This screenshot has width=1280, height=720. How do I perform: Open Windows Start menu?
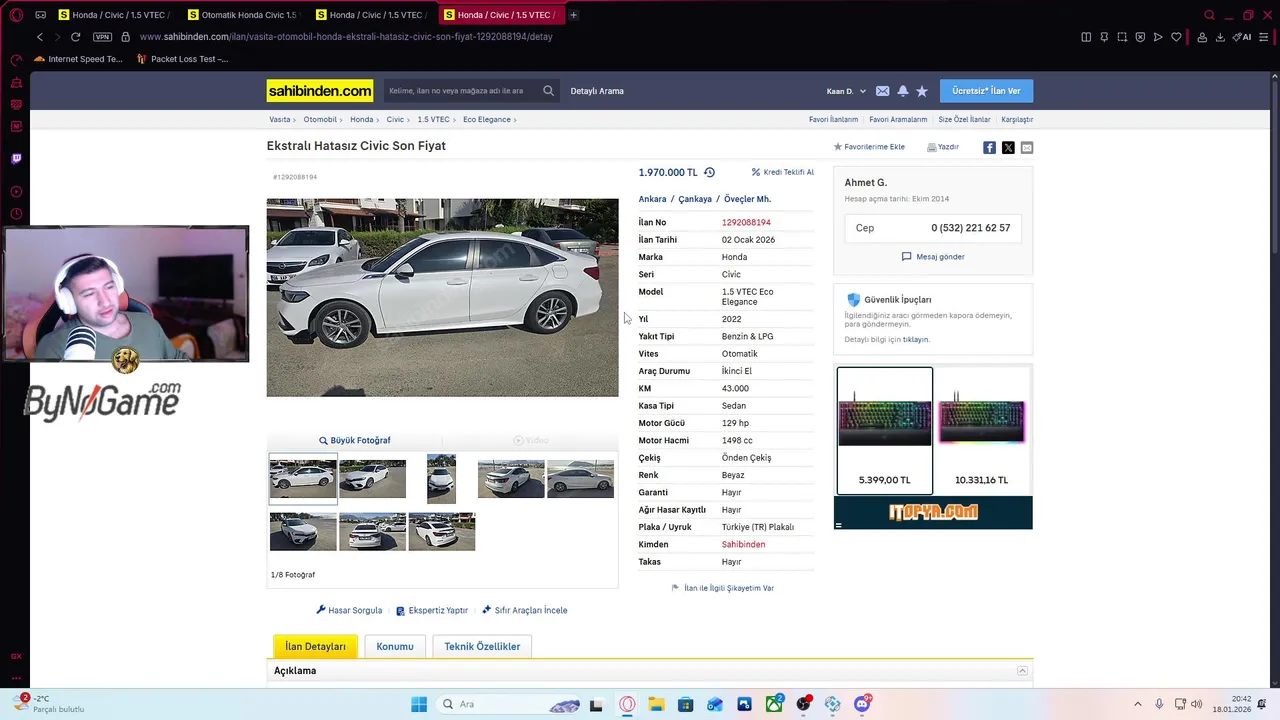419,704
